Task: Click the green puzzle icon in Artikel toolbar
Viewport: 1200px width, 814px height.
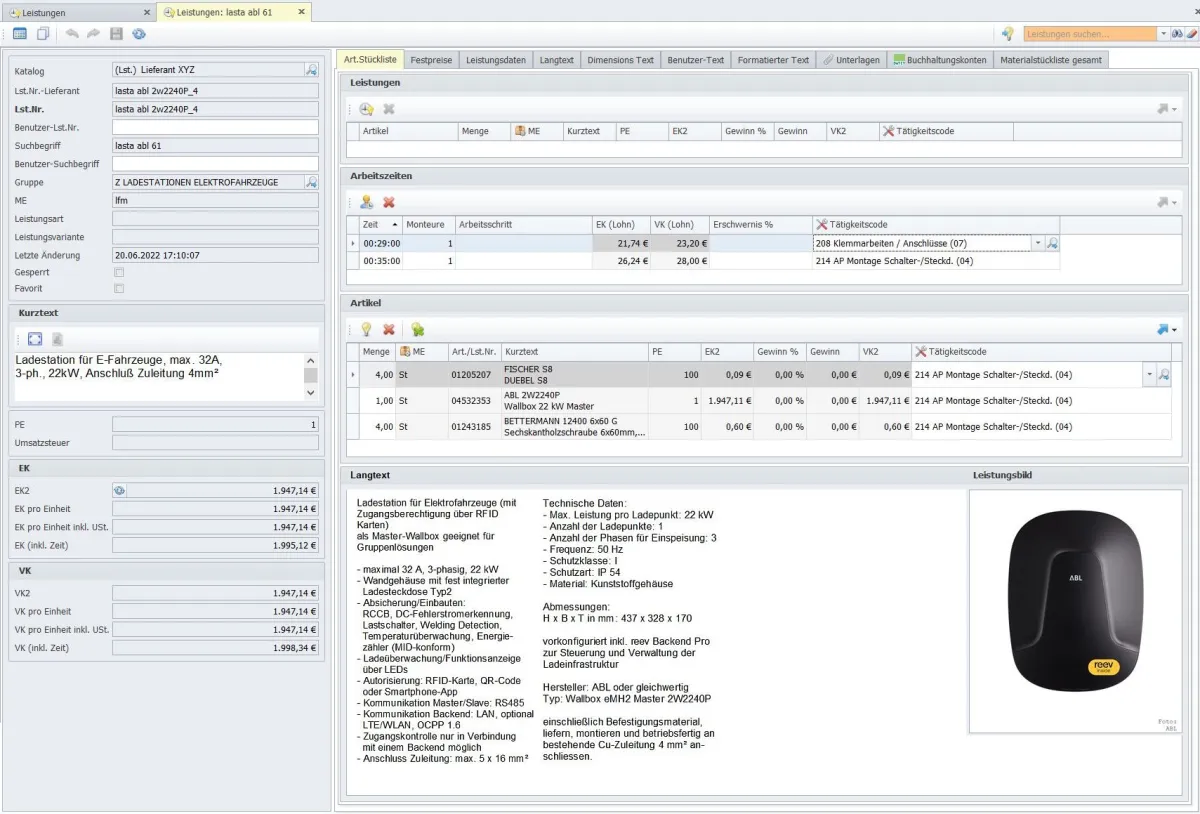Action: [417, 329]
